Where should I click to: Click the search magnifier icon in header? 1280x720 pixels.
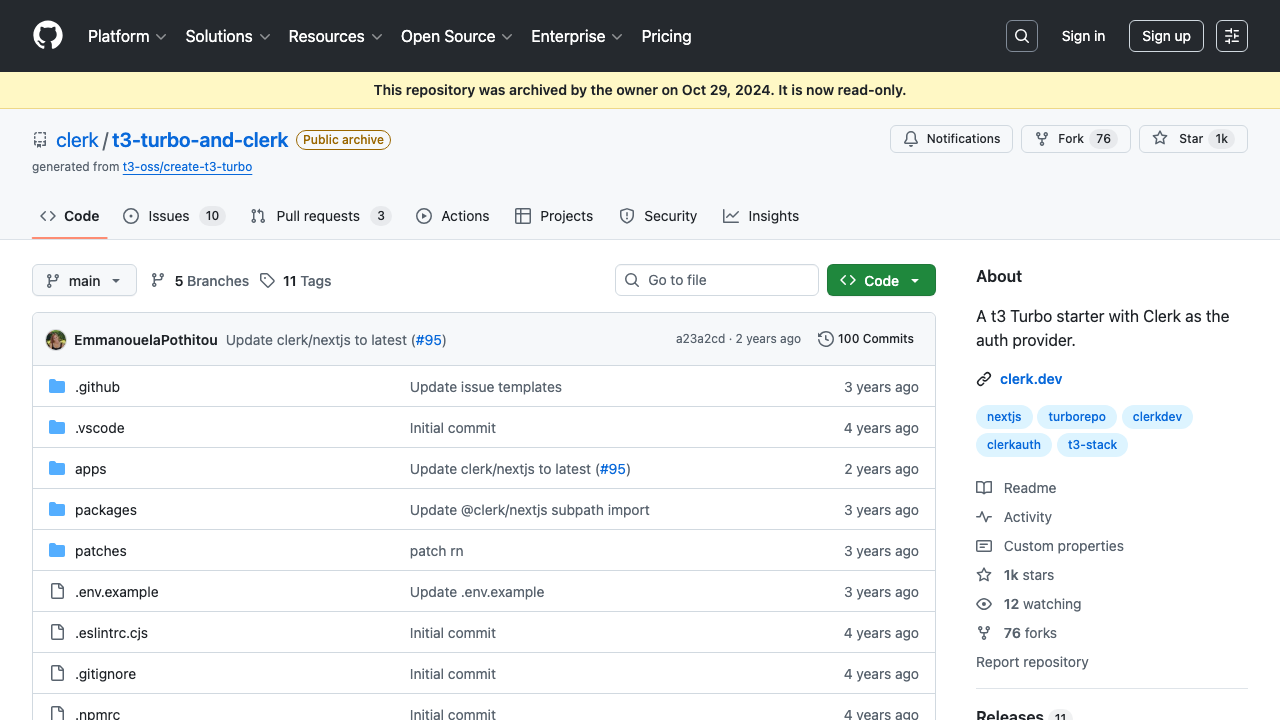1022,36
